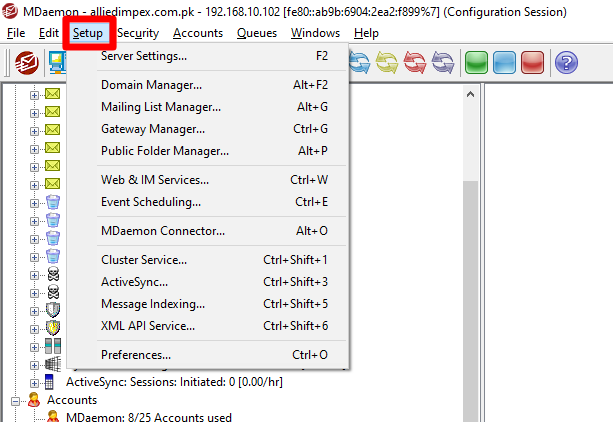
Task: Select Mailing List Manager option
Action: (161, 107)
